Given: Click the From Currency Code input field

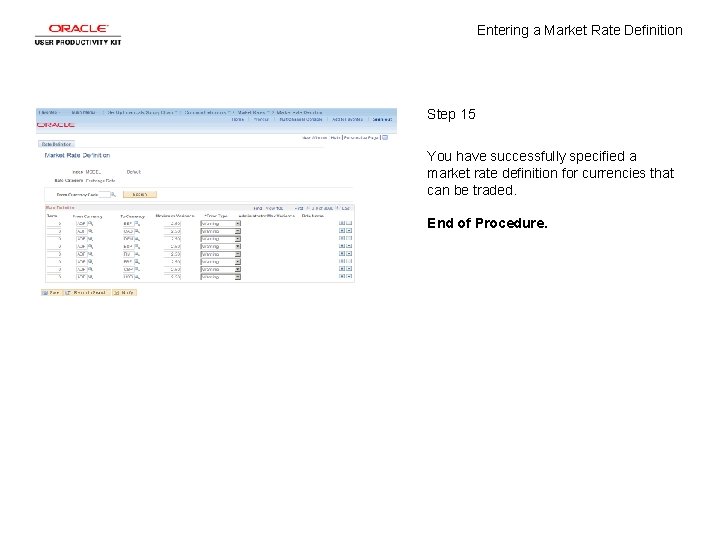Looking at the screenshot, I should click(105, 195).
